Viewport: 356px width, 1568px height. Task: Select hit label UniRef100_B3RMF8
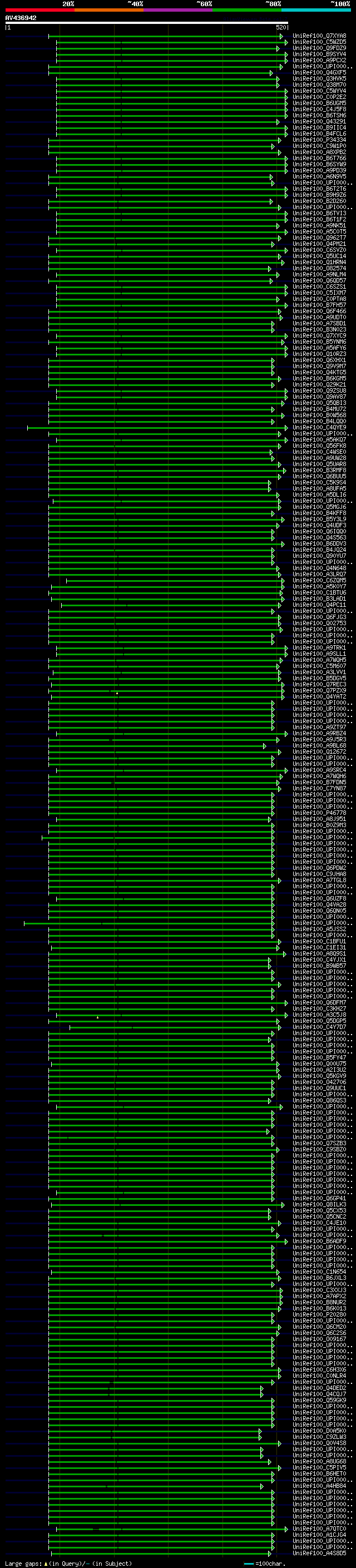(319, 471)
